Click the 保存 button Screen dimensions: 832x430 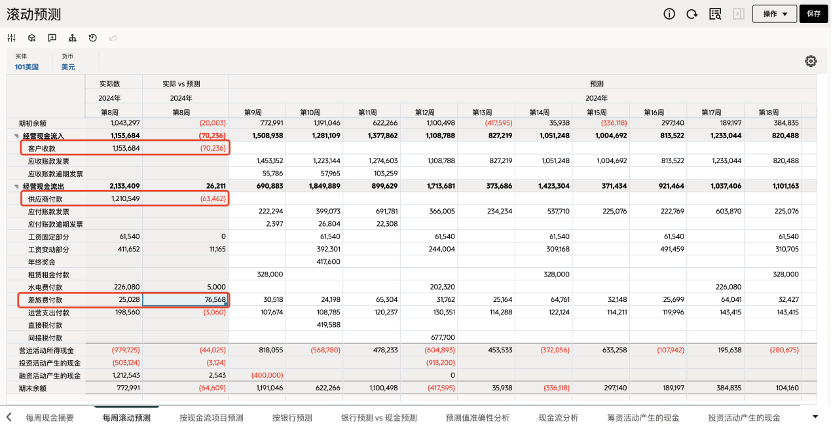pyautogui.click(x=814, y=14)
